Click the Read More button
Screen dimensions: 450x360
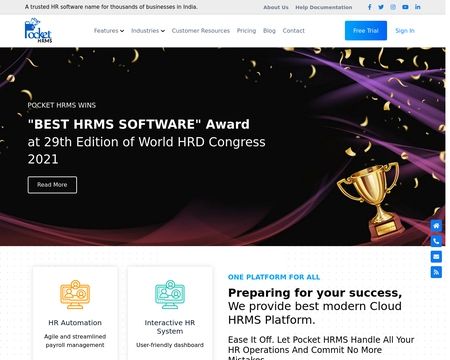click(52, 185)
